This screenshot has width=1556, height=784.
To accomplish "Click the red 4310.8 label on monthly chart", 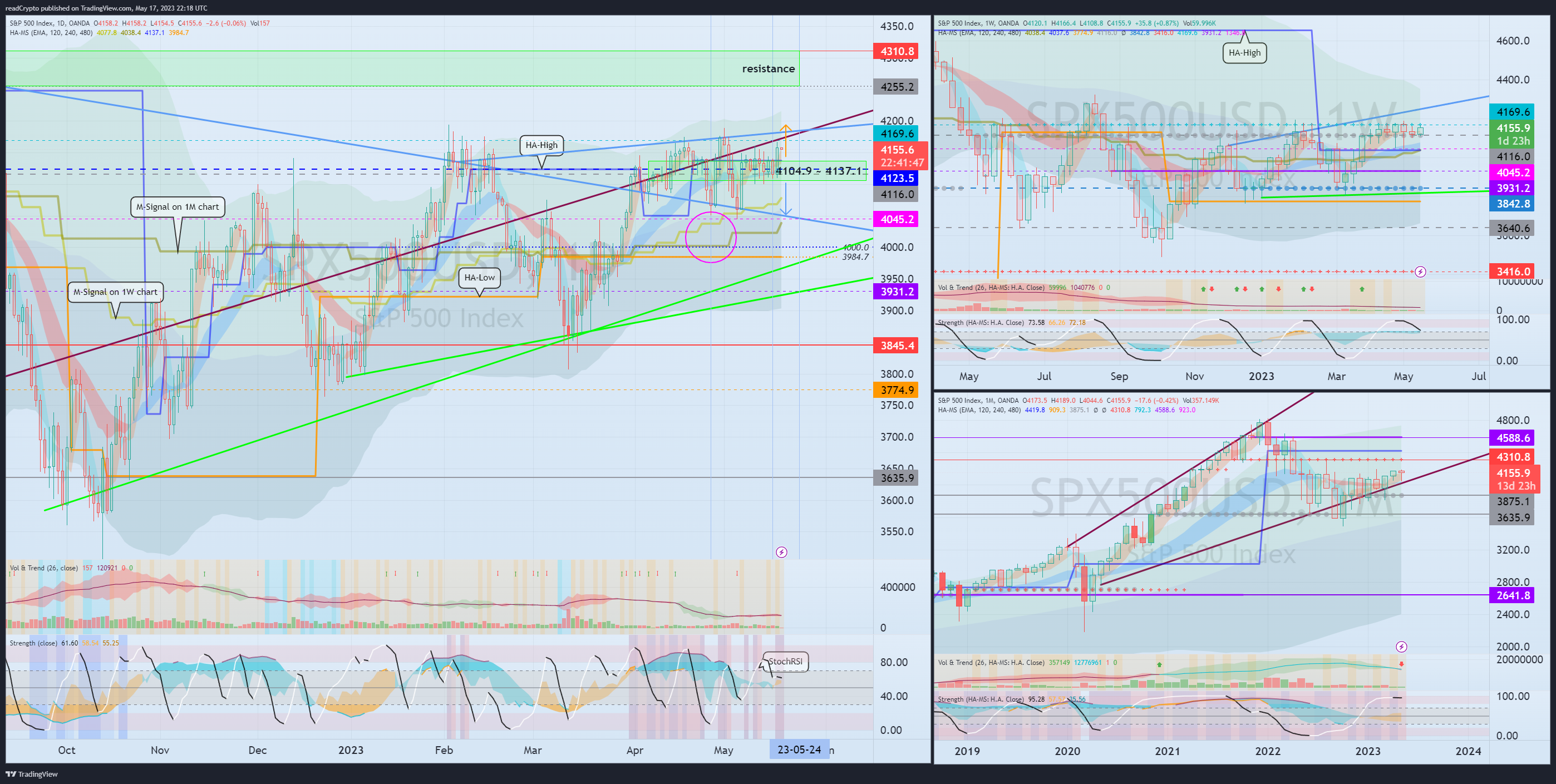I will (1513, 457).
